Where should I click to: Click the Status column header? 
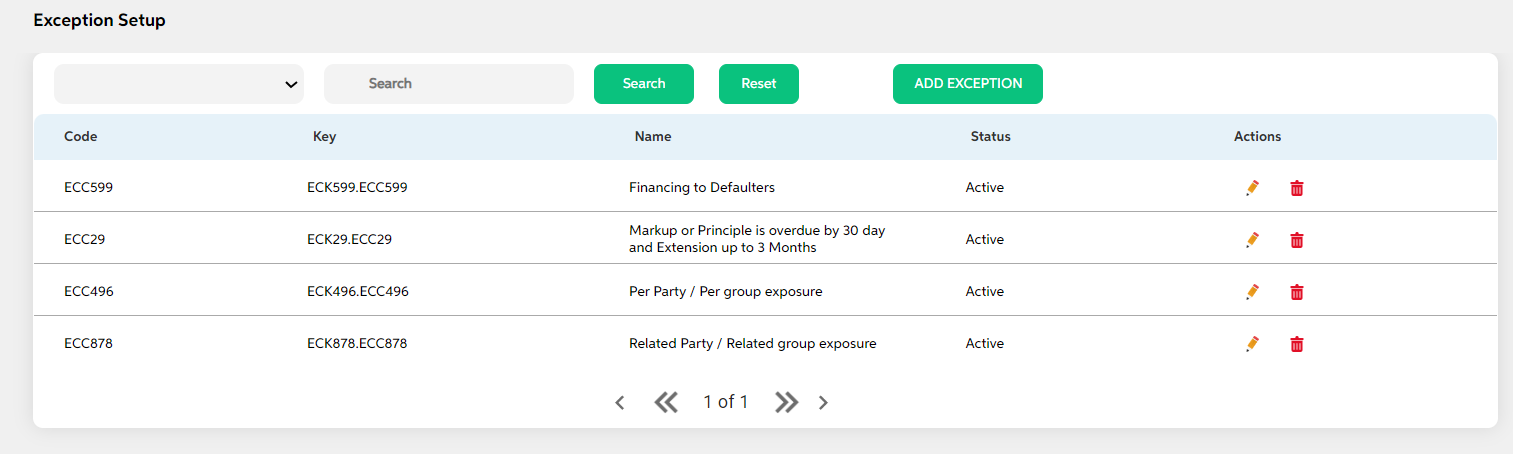click(x=991, y=136)
